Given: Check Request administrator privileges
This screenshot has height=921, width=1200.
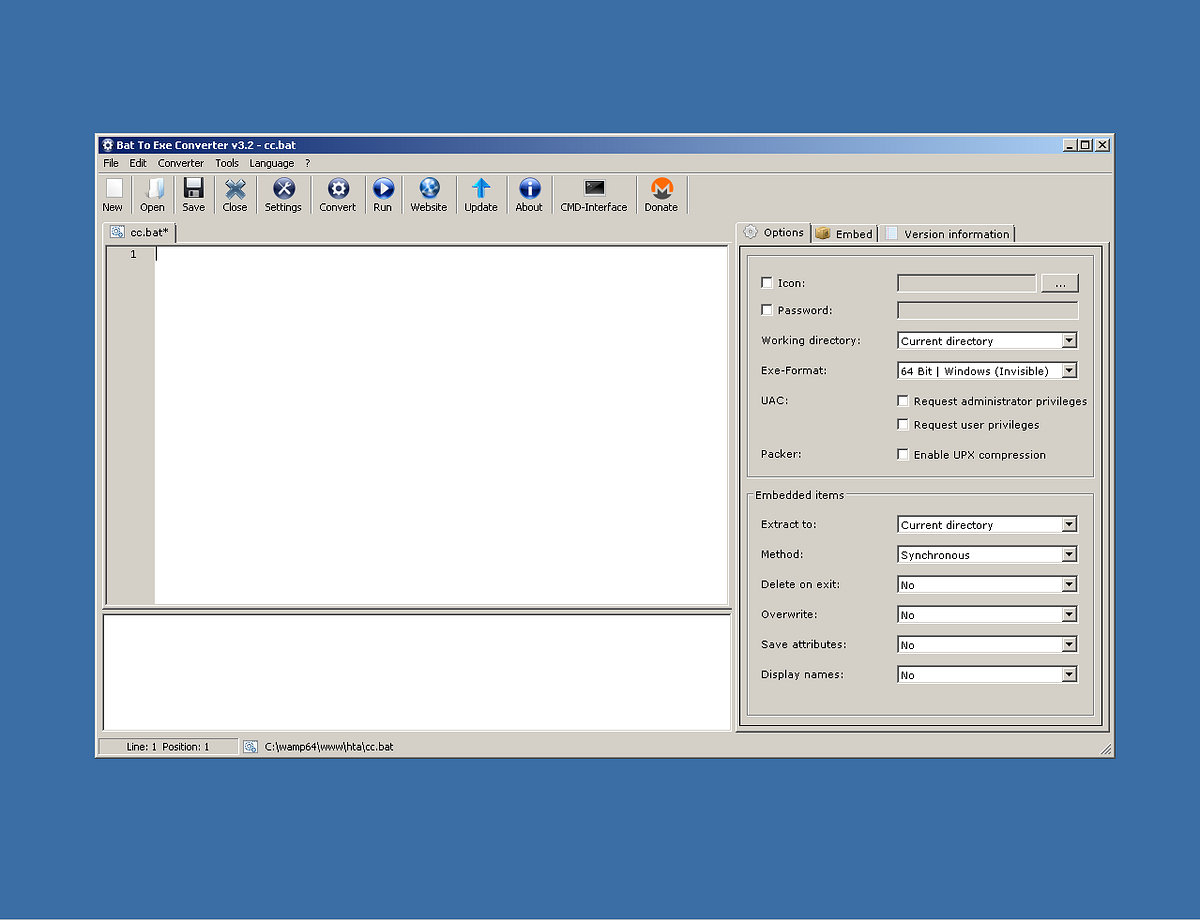Looking at the screenshot, I should tap(903, 400).
